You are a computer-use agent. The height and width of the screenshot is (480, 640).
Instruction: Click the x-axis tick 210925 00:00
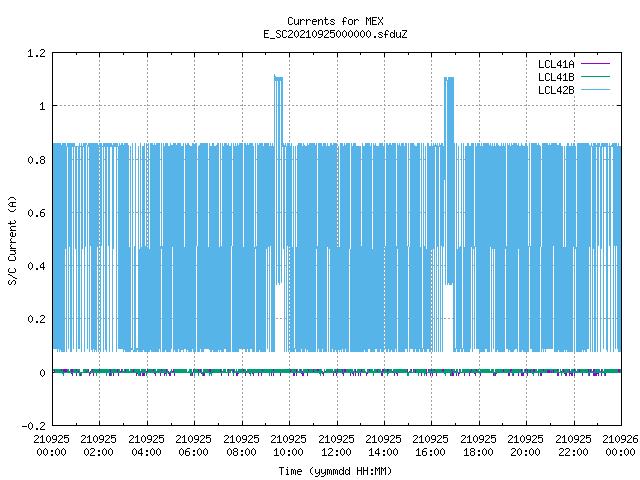pos(51,445)
